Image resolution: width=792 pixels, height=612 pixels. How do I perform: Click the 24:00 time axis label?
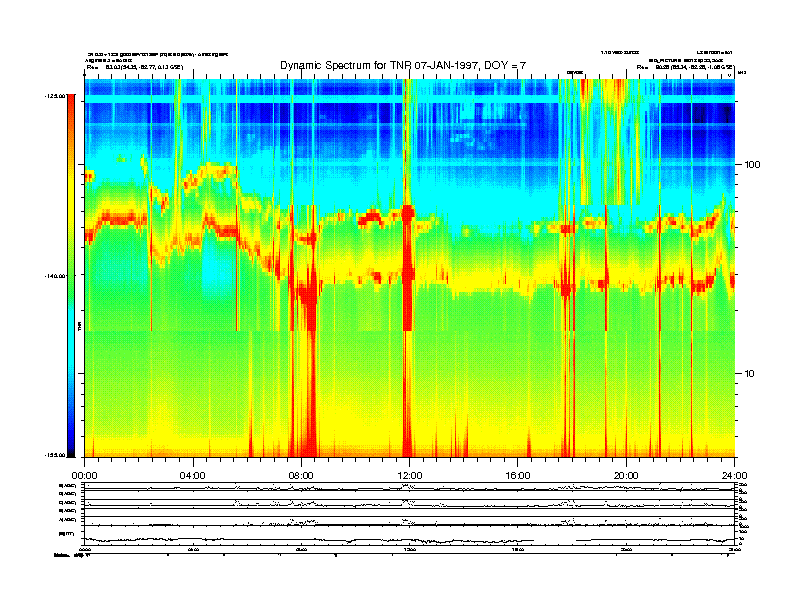point(734,476)
